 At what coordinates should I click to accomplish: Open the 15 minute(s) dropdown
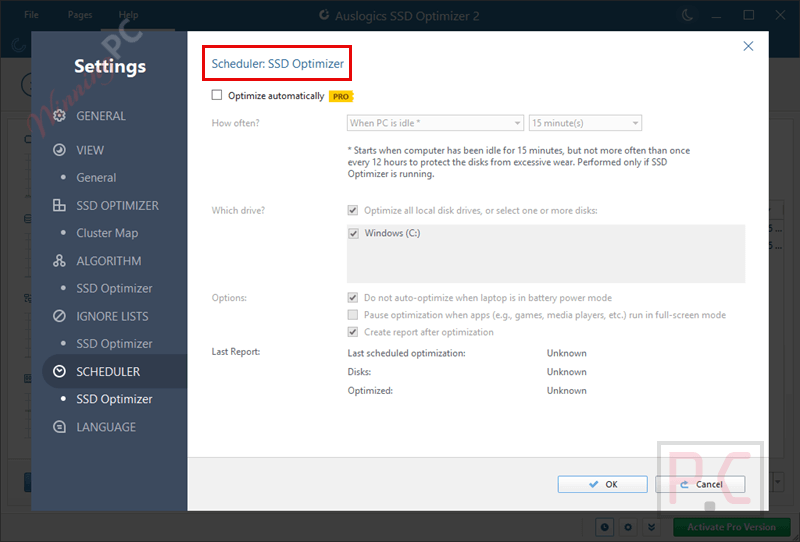(x=585, y=123)
